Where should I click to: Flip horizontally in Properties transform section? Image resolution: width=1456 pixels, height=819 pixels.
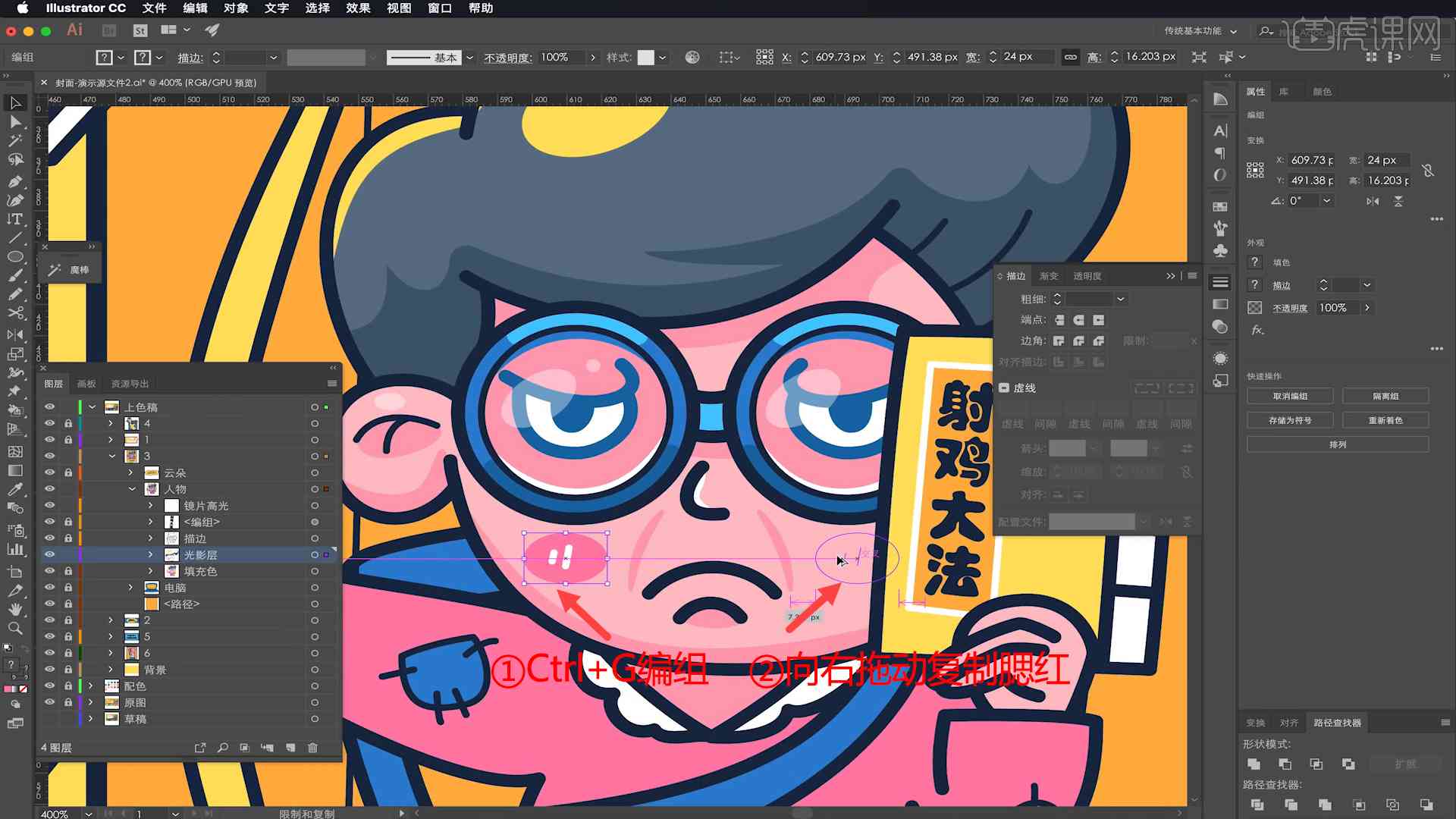point(1373,201)
